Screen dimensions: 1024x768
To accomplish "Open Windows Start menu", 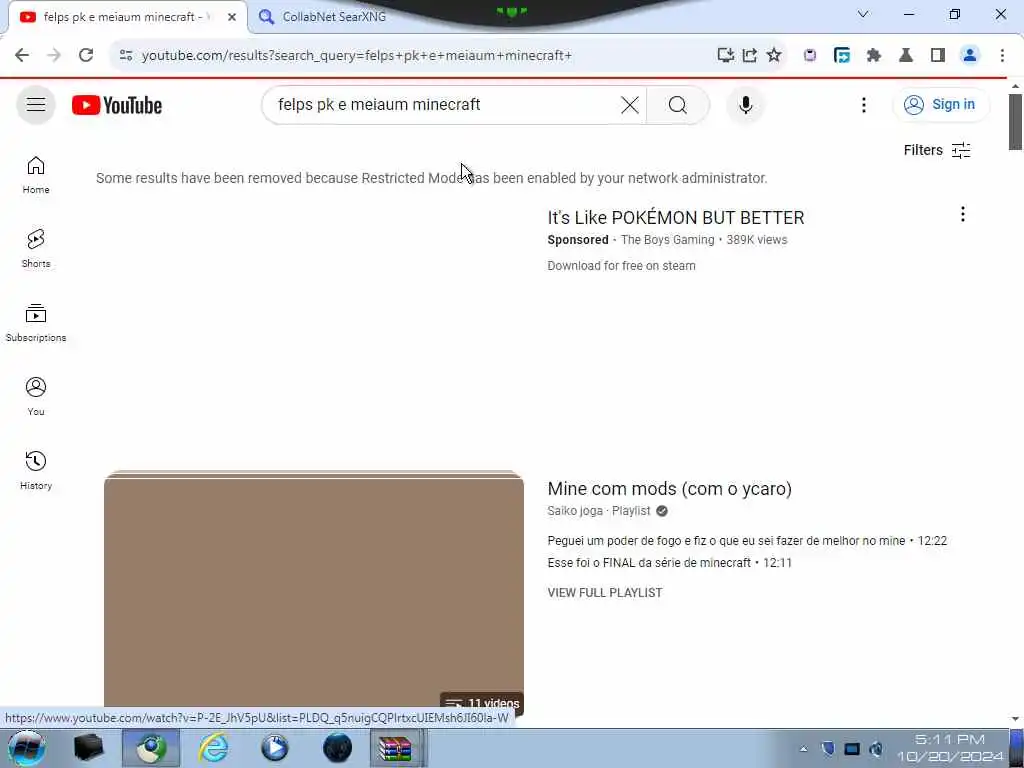I will pyautogui.click(x=26, y=748).
